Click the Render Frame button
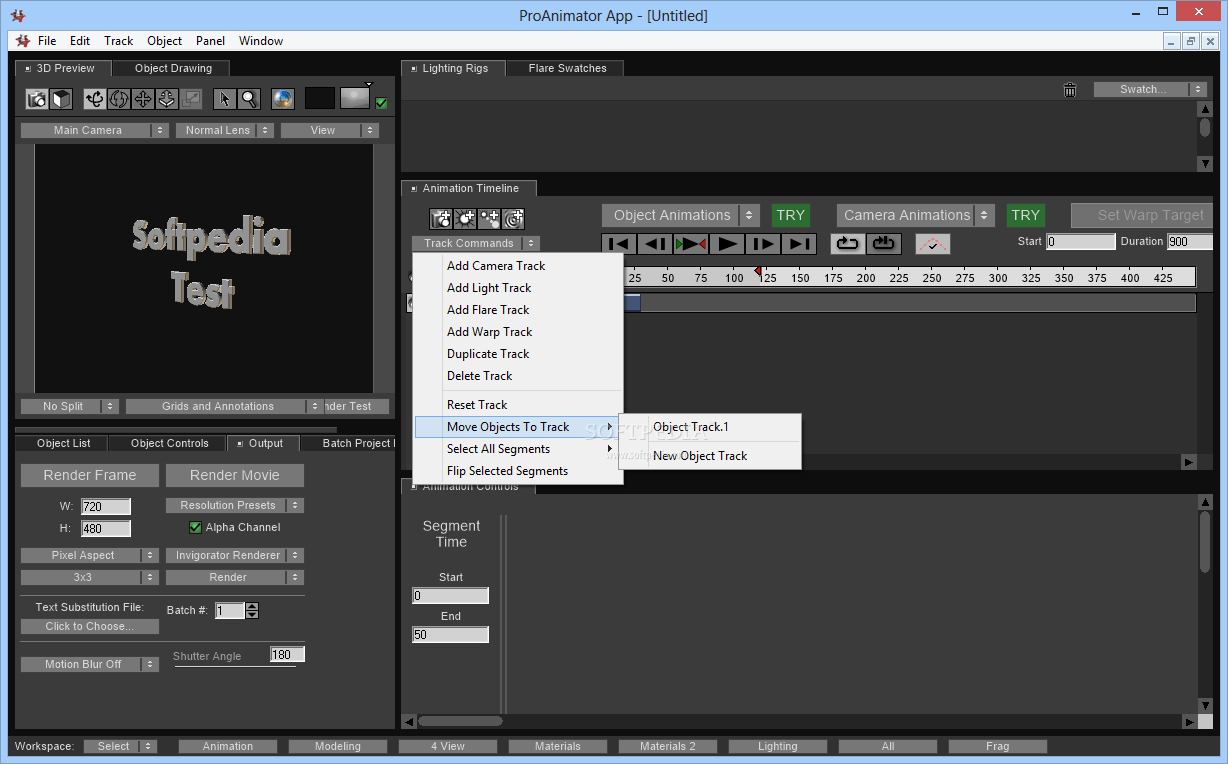This screenshot has height=764, width=1228. tap(90, 475)
